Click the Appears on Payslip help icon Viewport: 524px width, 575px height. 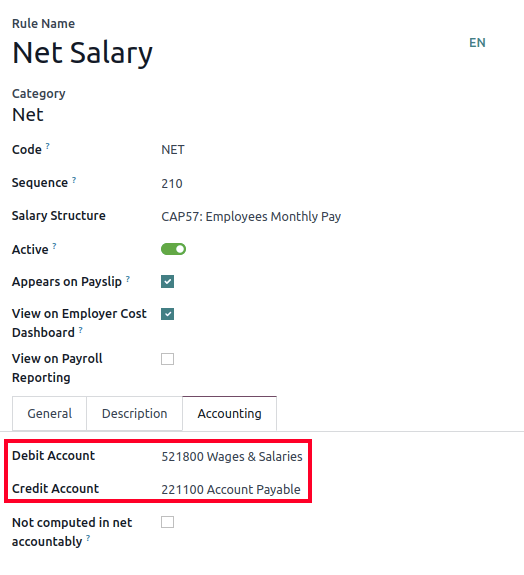(x=128, y=279)
